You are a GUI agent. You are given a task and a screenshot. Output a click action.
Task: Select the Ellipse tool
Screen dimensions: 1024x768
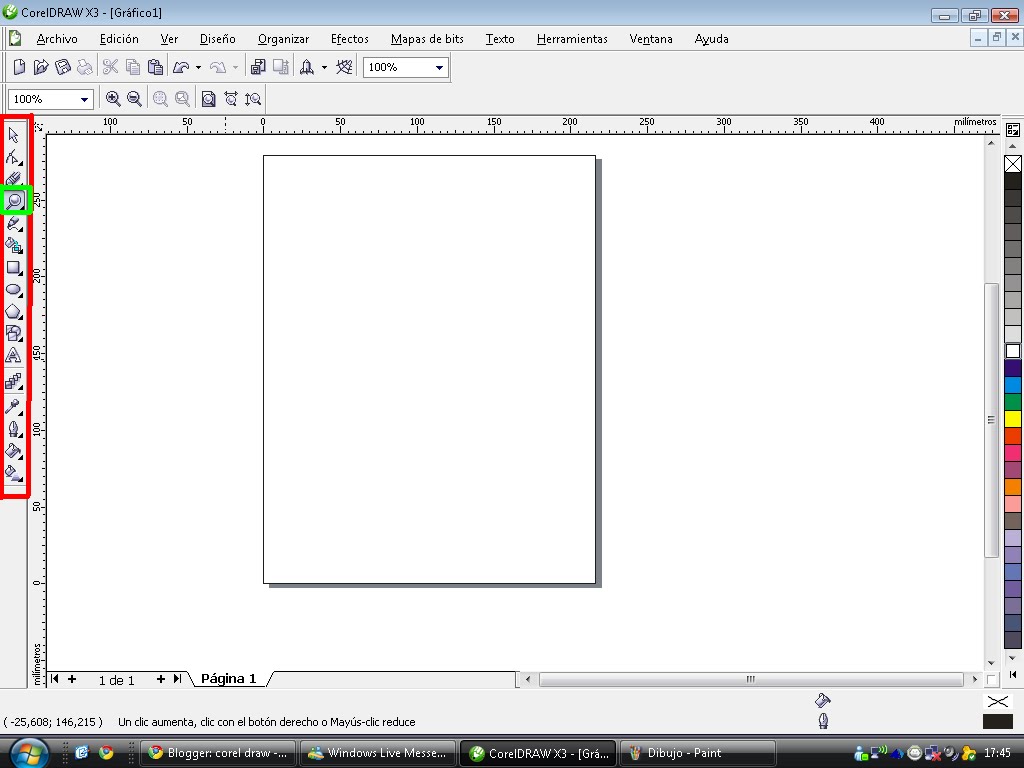pos(14,289)
